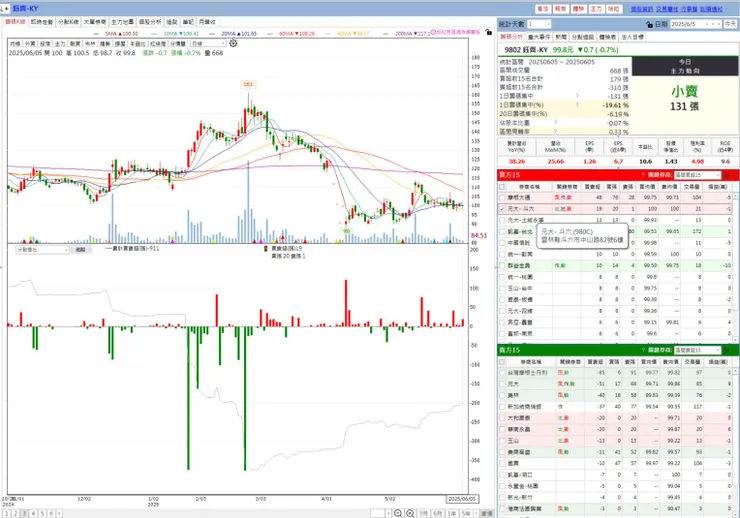Click buy table scroll down arrow
The image size is (740, 518).
(735, 339)
